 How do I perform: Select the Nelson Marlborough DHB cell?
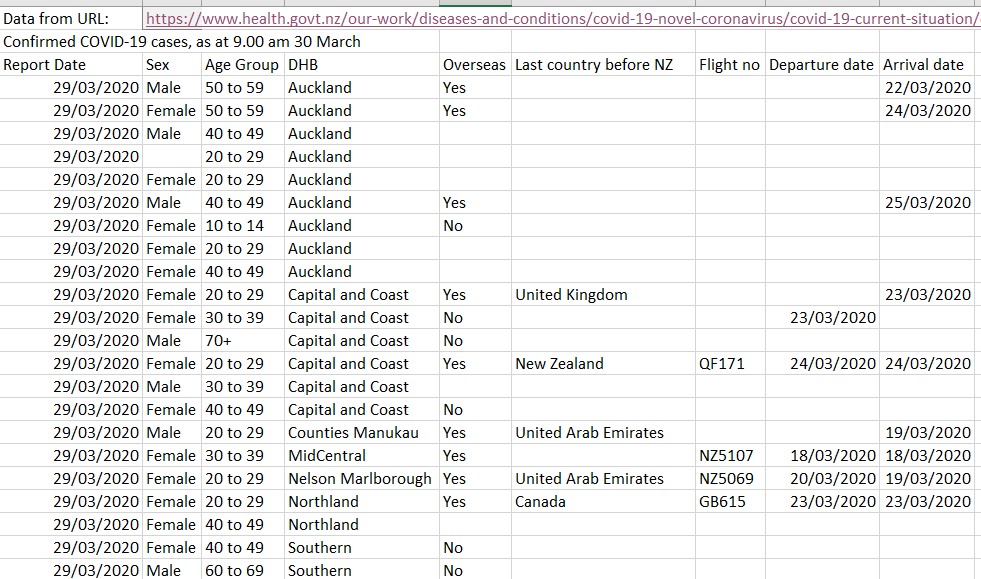359,479
